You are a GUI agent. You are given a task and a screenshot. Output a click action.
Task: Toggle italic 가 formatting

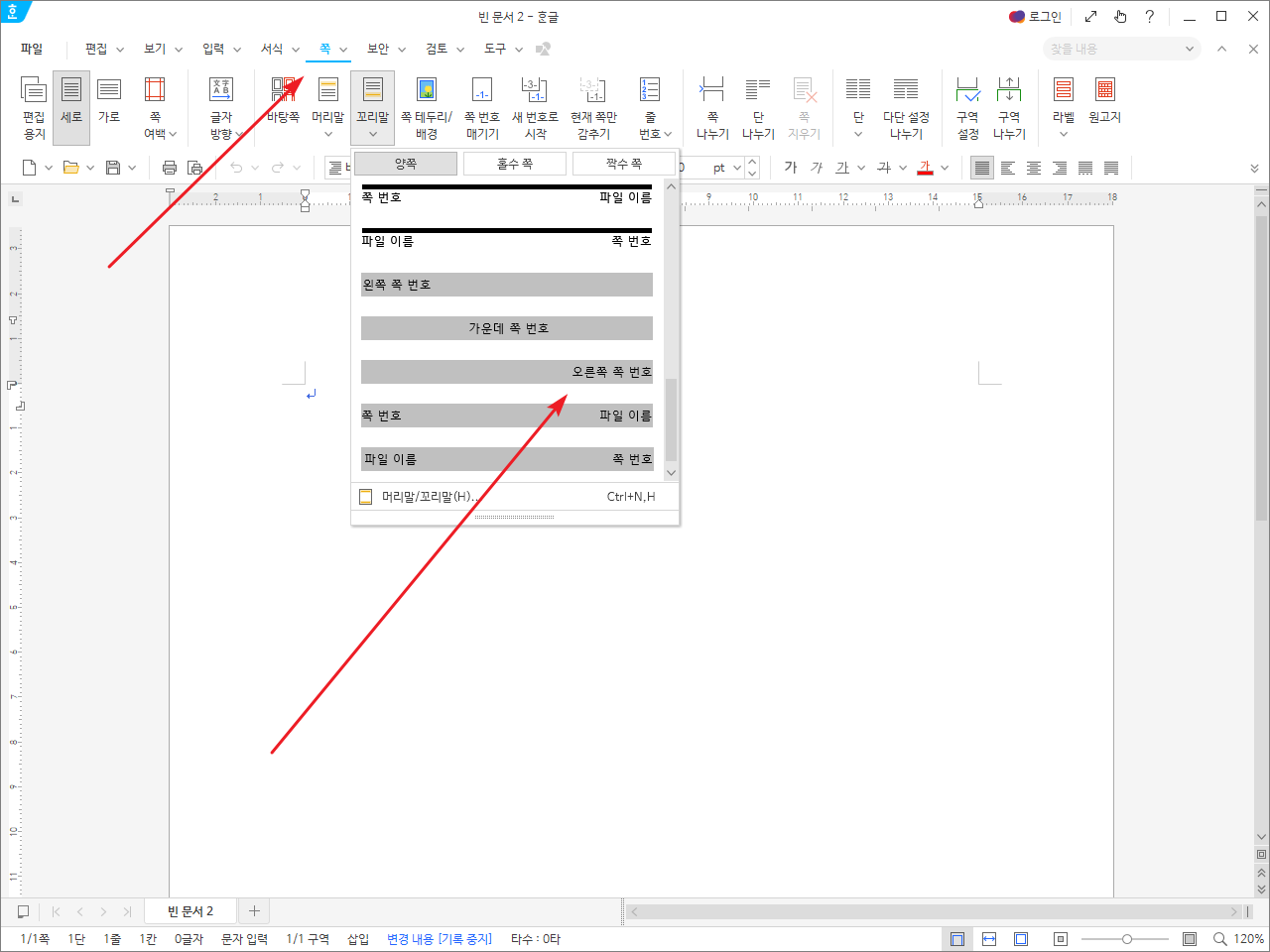[x=817, y=168]
